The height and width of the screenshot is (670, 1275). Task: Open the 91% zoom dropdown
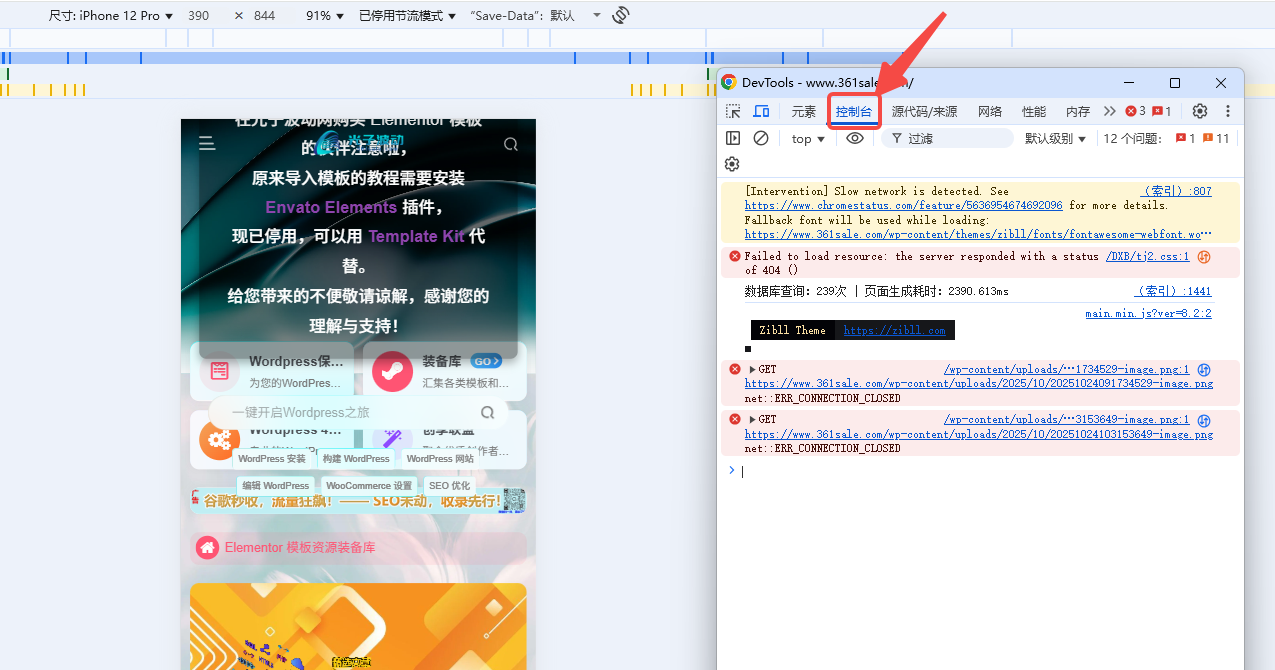pyautogui.click(x=325, y=16)
